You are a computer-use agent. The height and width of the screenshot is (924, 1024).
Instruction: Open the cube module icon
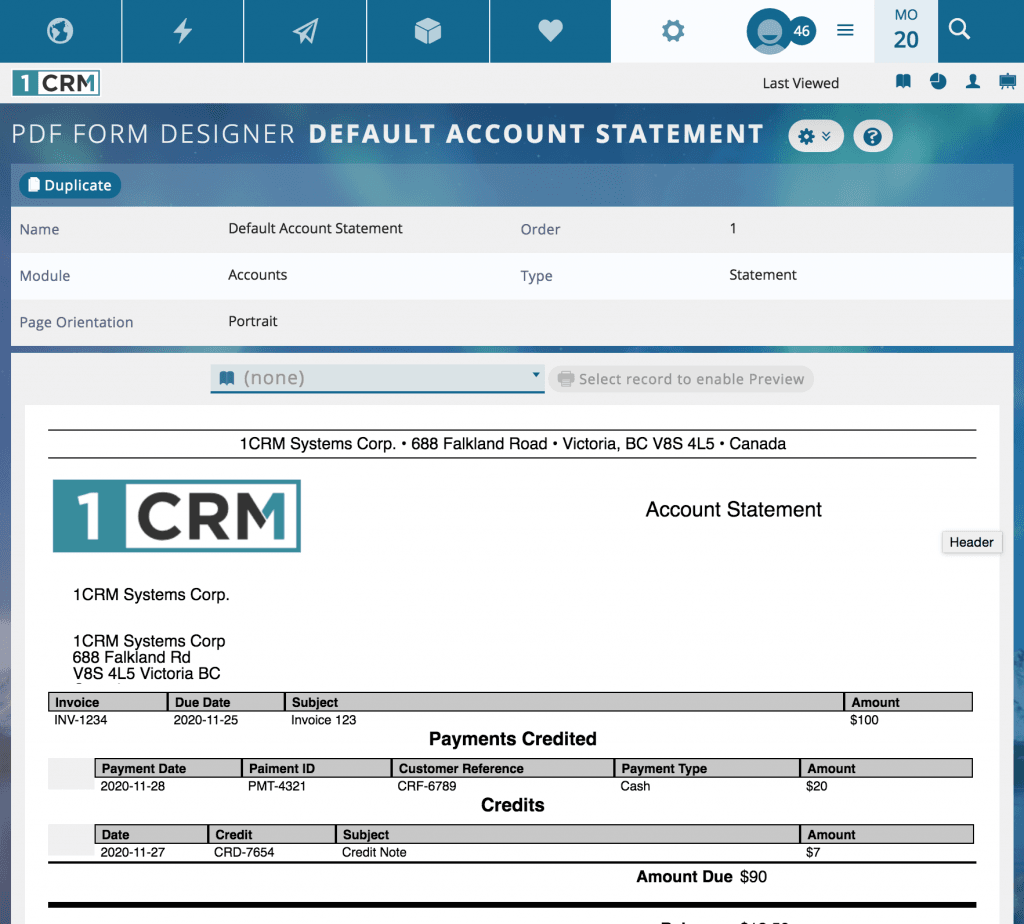(x=428, y=30)
